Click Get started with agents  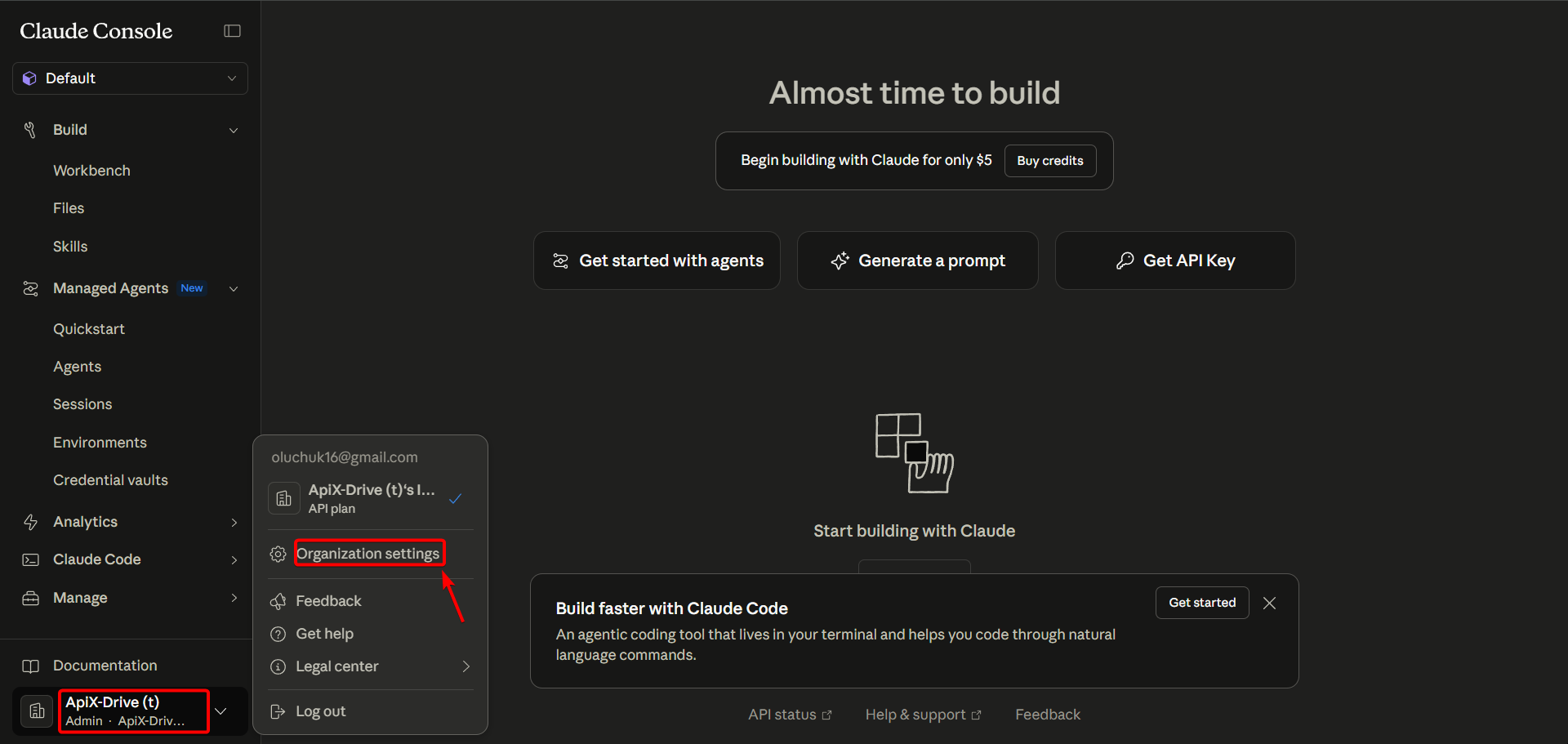657,261
